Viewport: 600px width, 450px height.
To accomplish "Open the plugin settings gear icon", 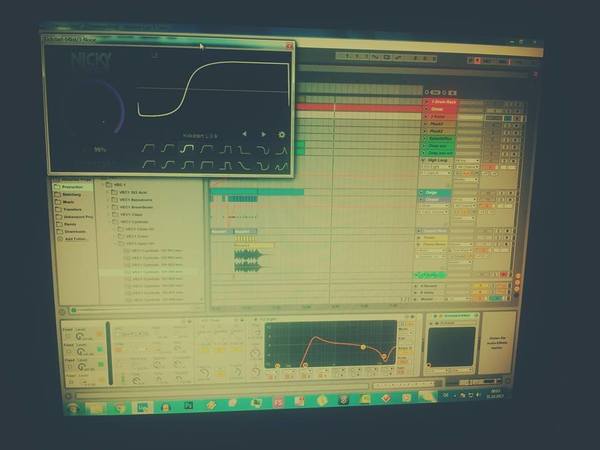I will 281,135.
